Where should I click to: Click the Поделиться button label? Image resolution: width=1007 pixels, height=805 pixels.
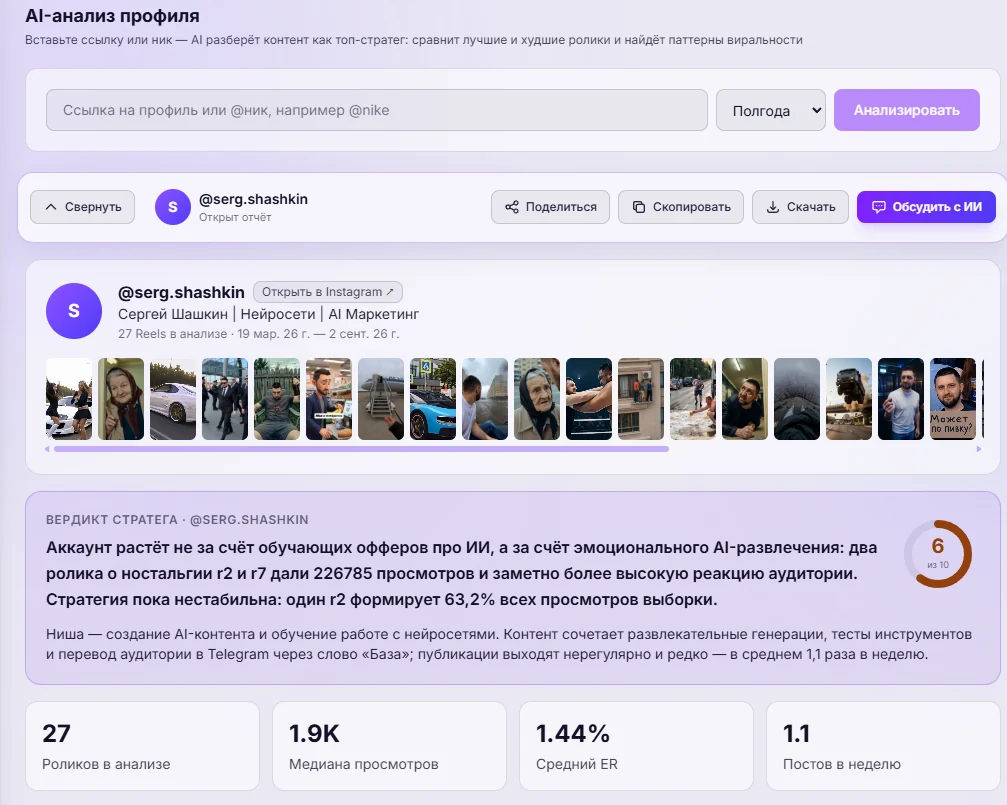click(x=561, y=207)
